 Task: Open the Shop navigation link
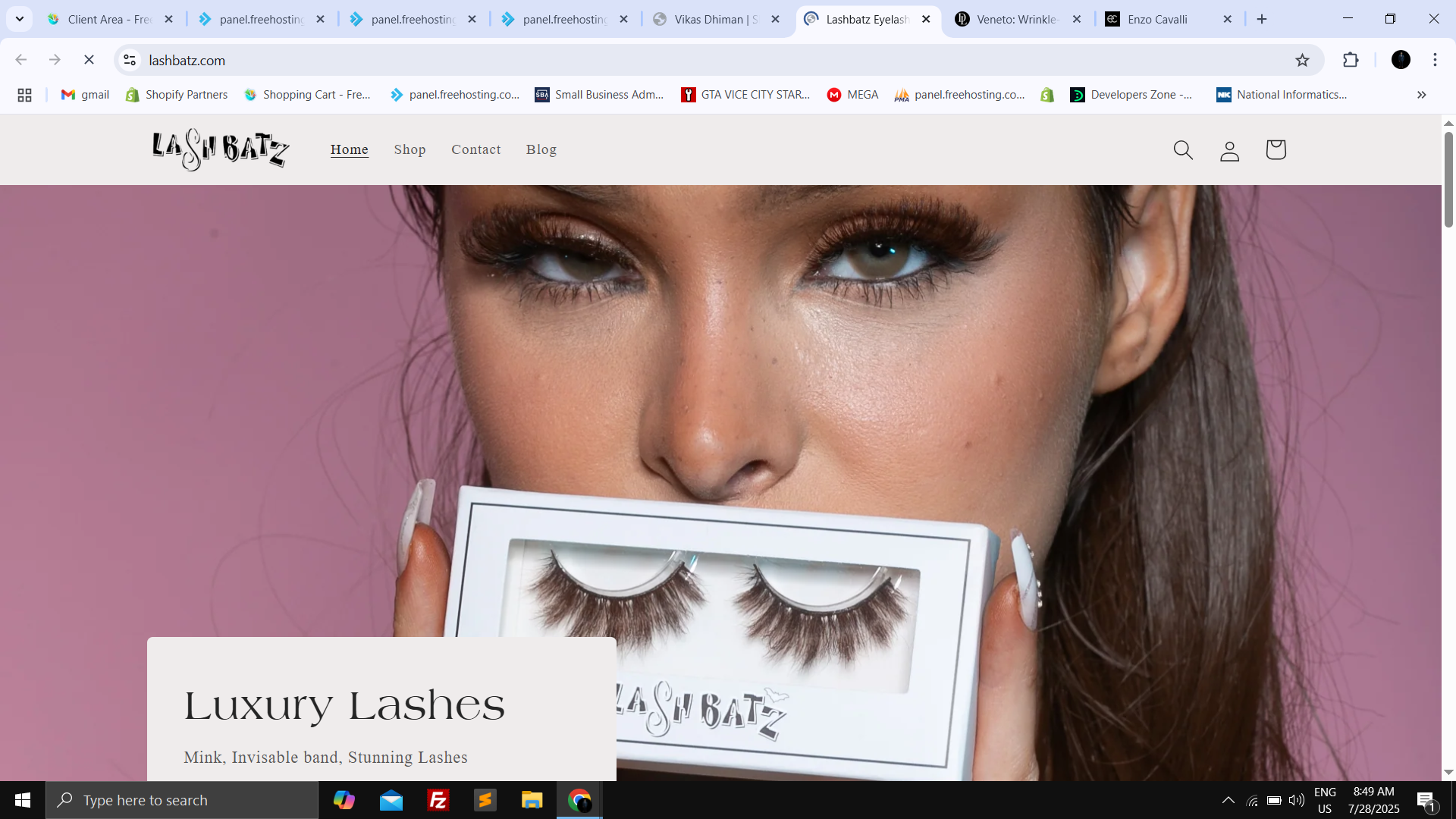410,149
